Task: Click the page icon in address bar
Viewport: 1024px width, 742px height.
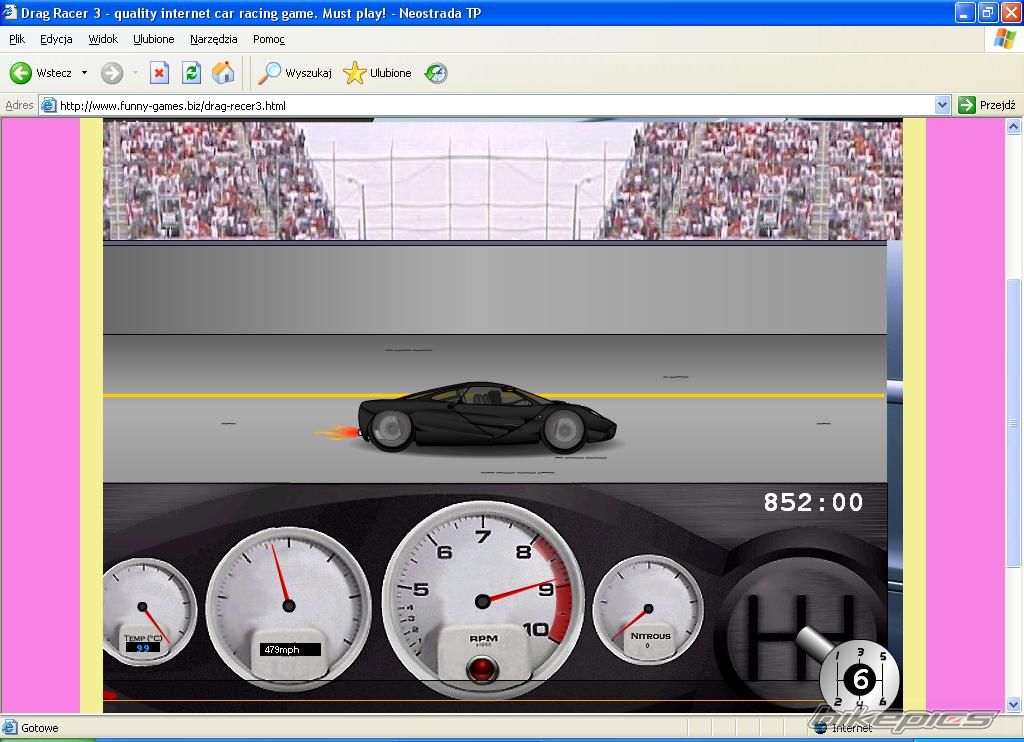Action: pos(48,105)
